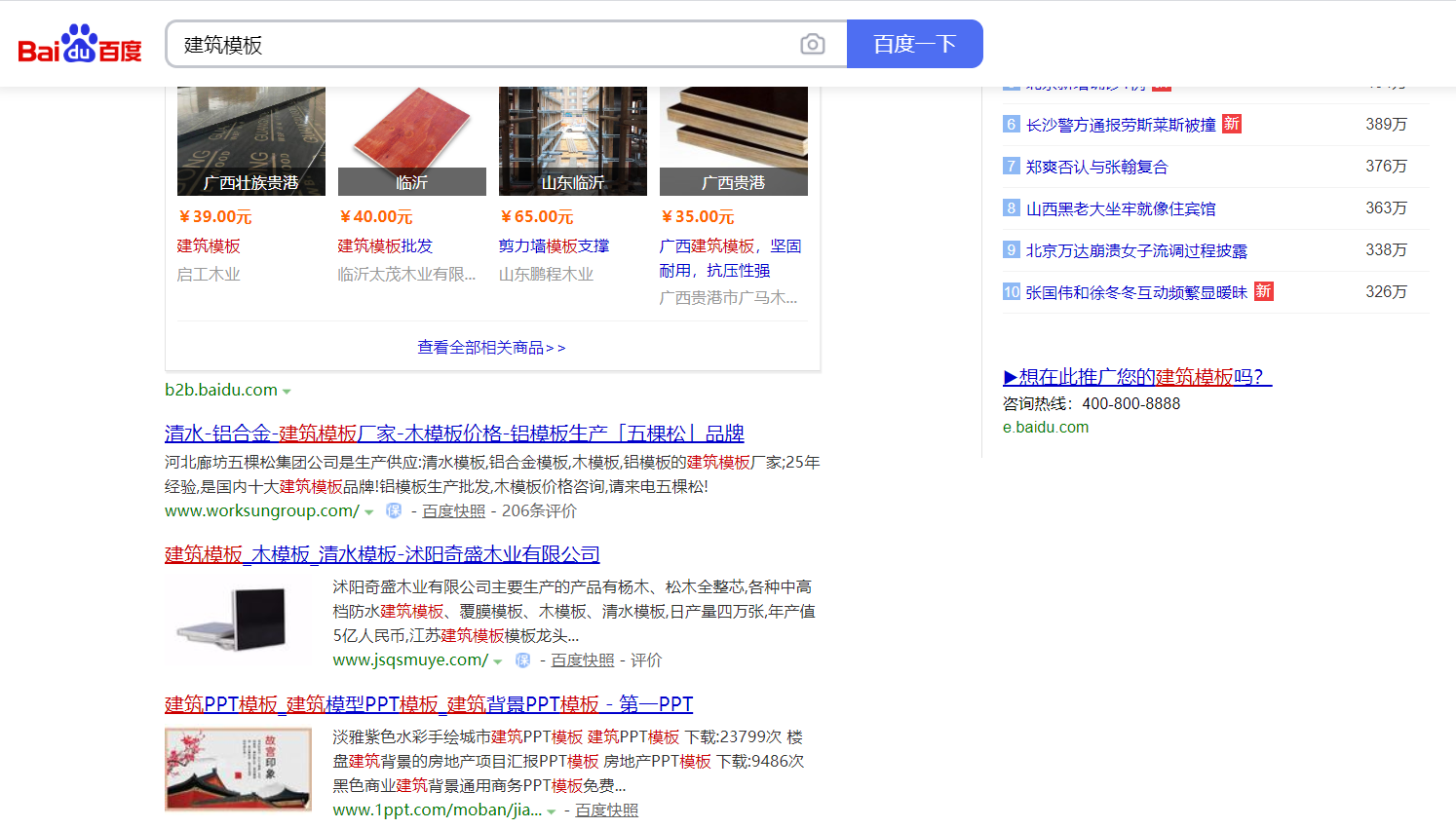Click hot search item 郑爽否认与张翰复合
This screenshot has width=1456, height=829.
tap(1096, 167)
